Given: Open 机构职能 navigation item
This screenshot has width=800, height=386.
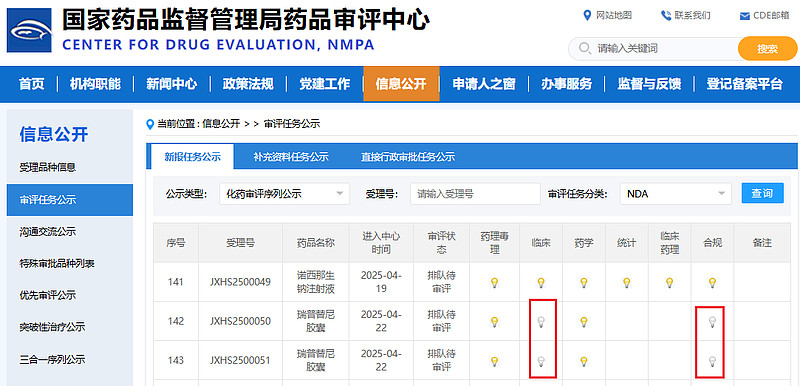Looking at the screenshot, I should click(95, 84).
